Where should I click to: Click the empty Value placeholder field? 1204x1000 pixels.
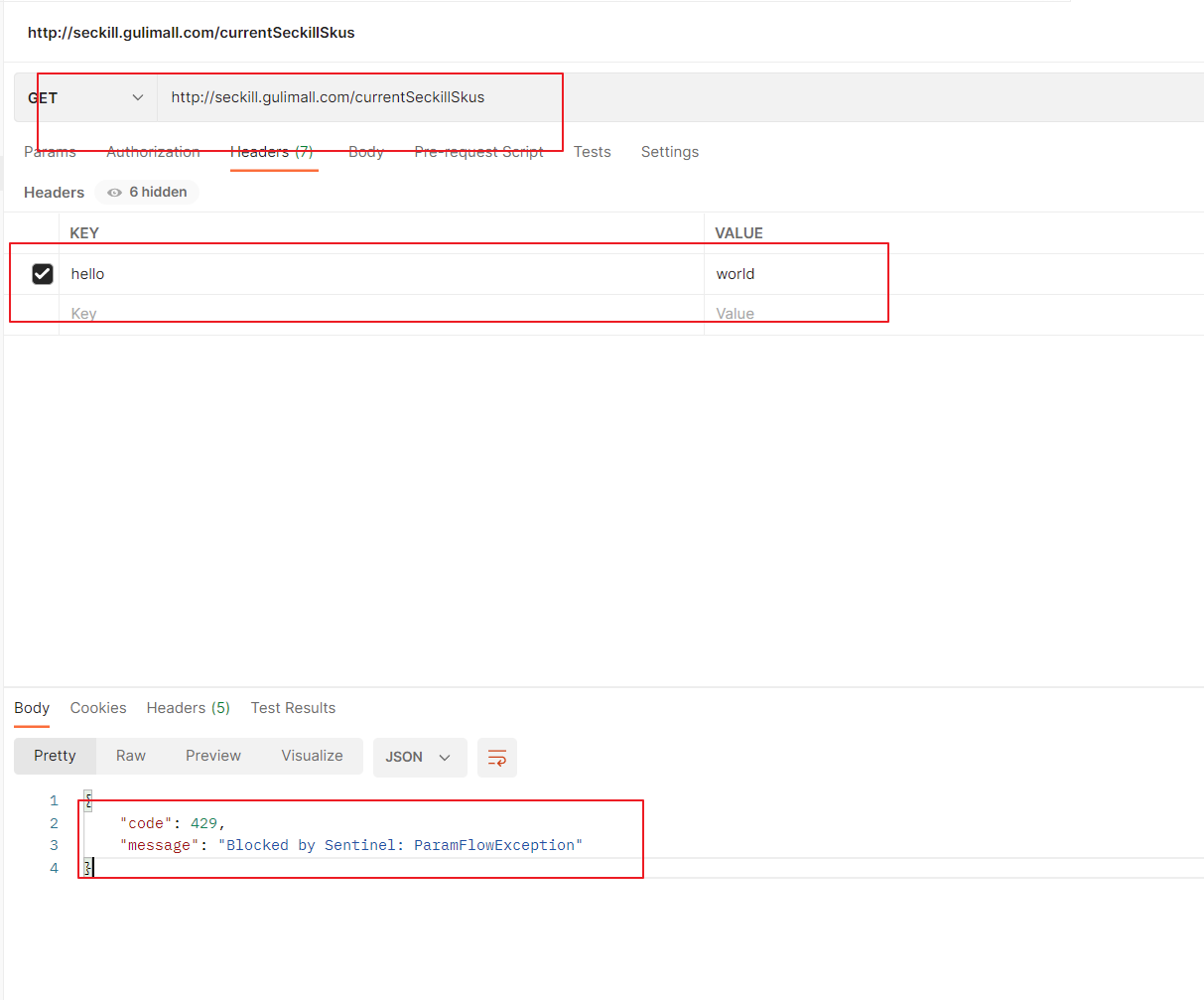pos(954,314)
